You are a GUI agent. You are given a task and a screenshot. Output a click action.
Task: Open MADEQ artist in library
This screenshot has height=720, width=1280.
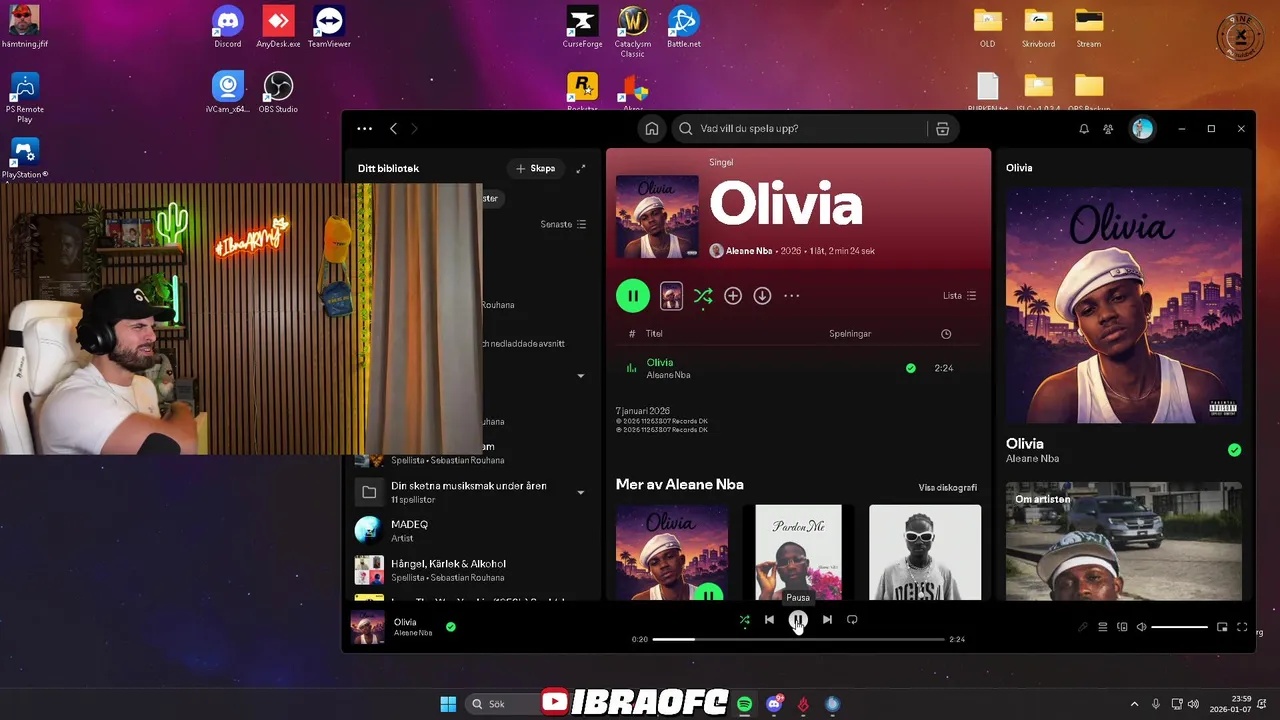coord(472,531)
